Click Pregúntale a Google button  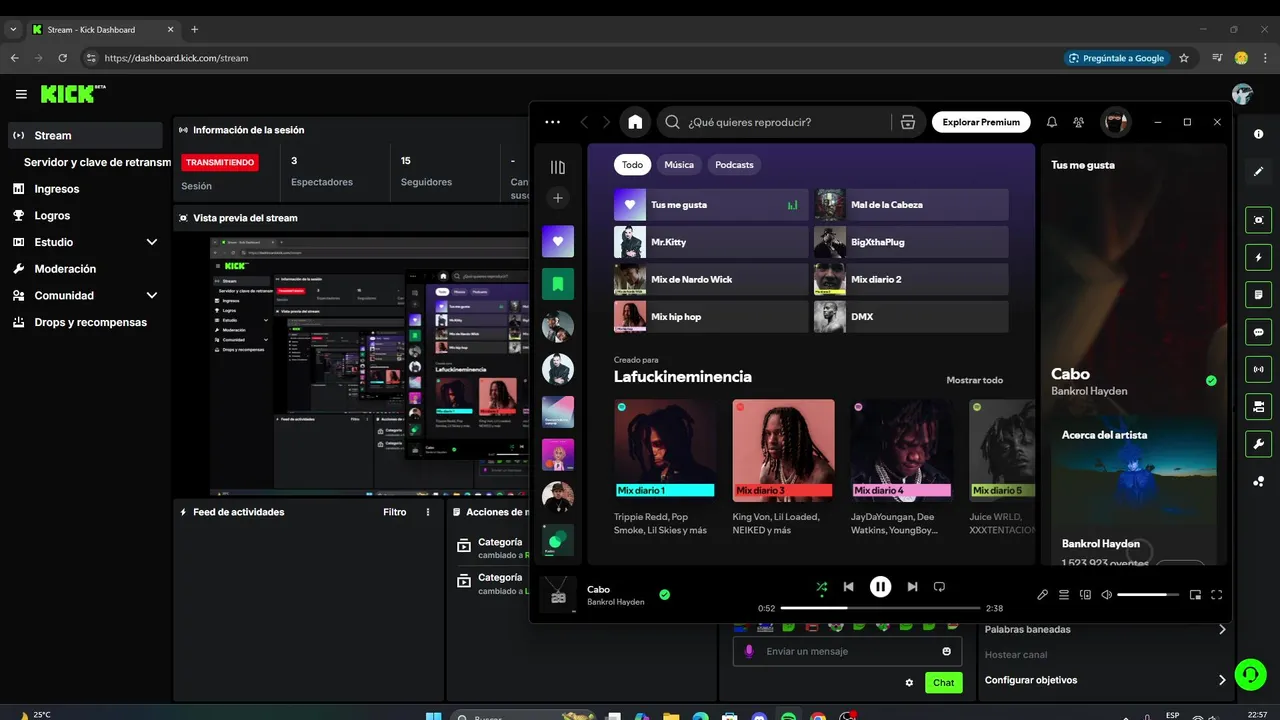(x=1116, y=58)
